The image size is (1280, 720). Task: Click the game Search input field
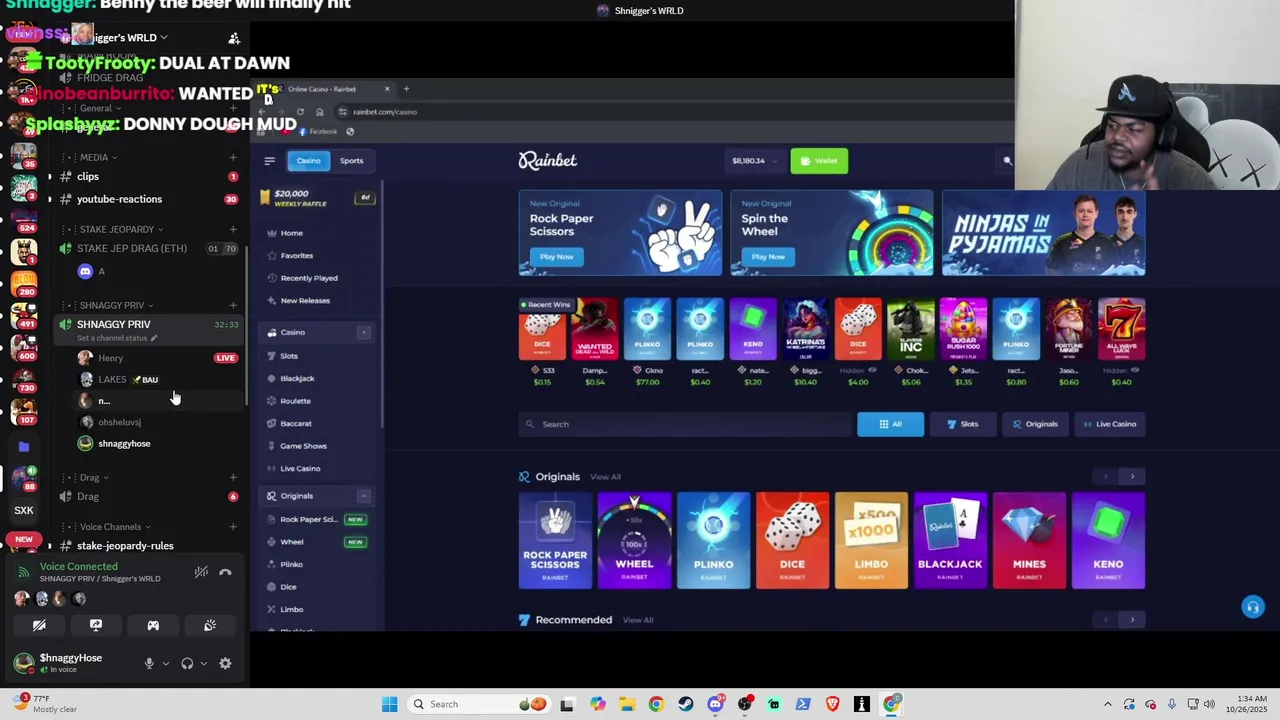pos(685,424)
